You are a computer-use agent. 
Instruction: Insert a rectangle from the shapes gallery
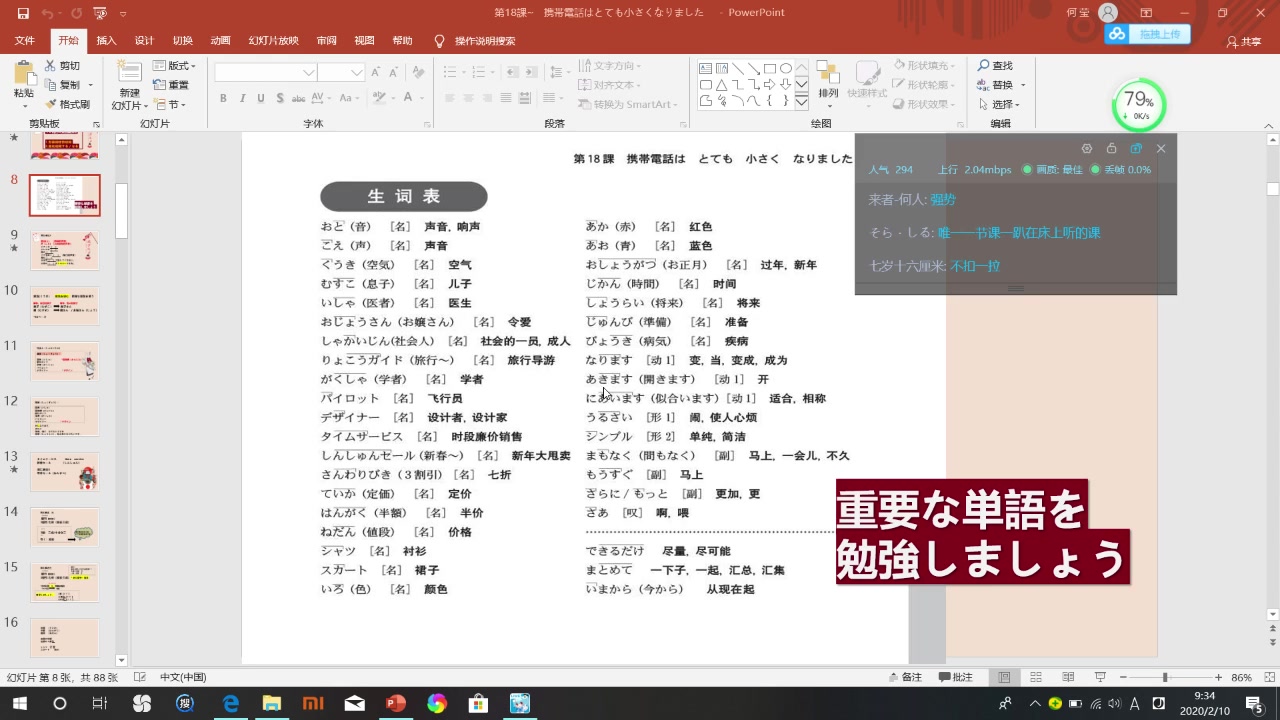pos(770,68)
